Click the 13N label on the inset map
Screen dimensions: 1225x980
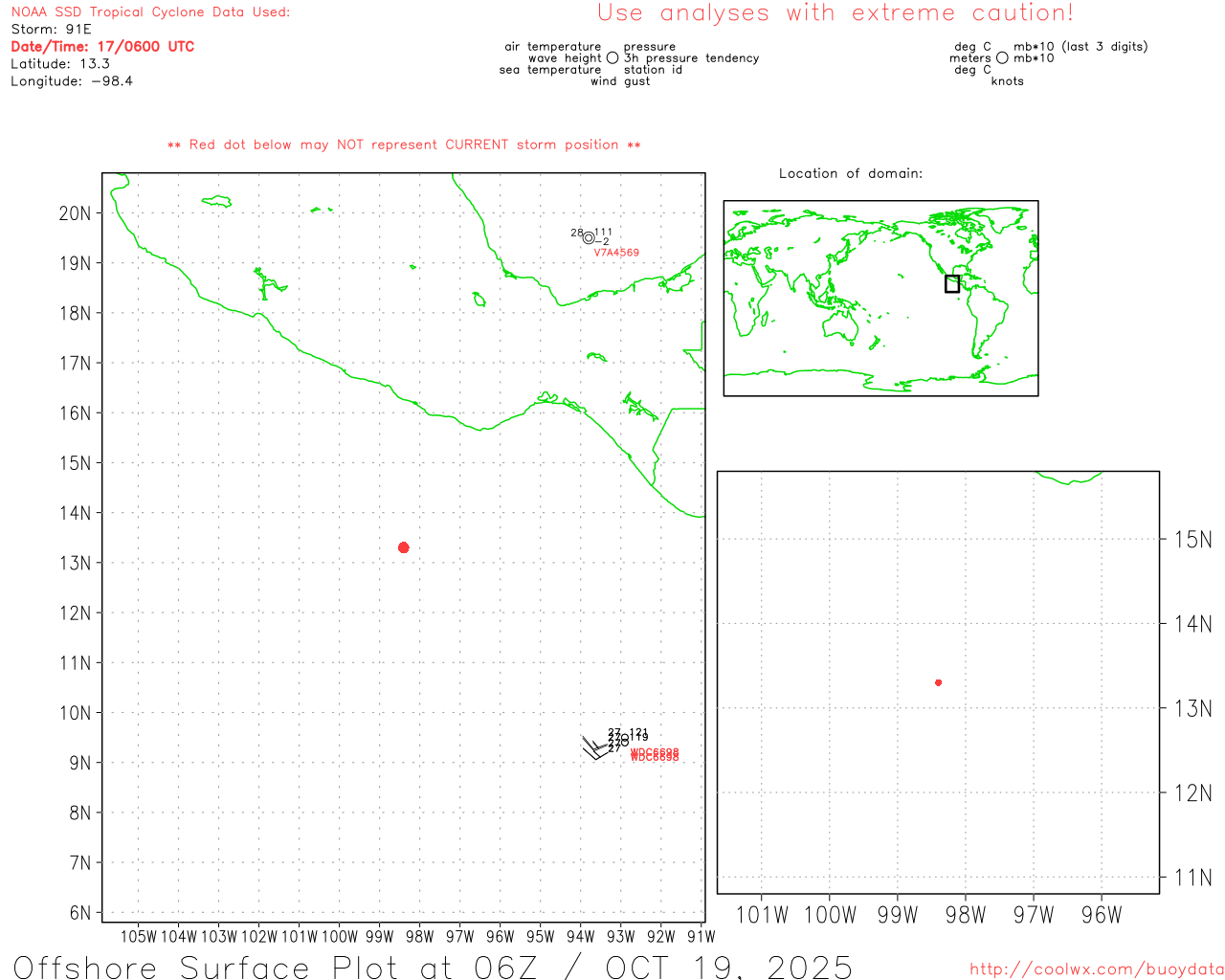point(1192,709)
